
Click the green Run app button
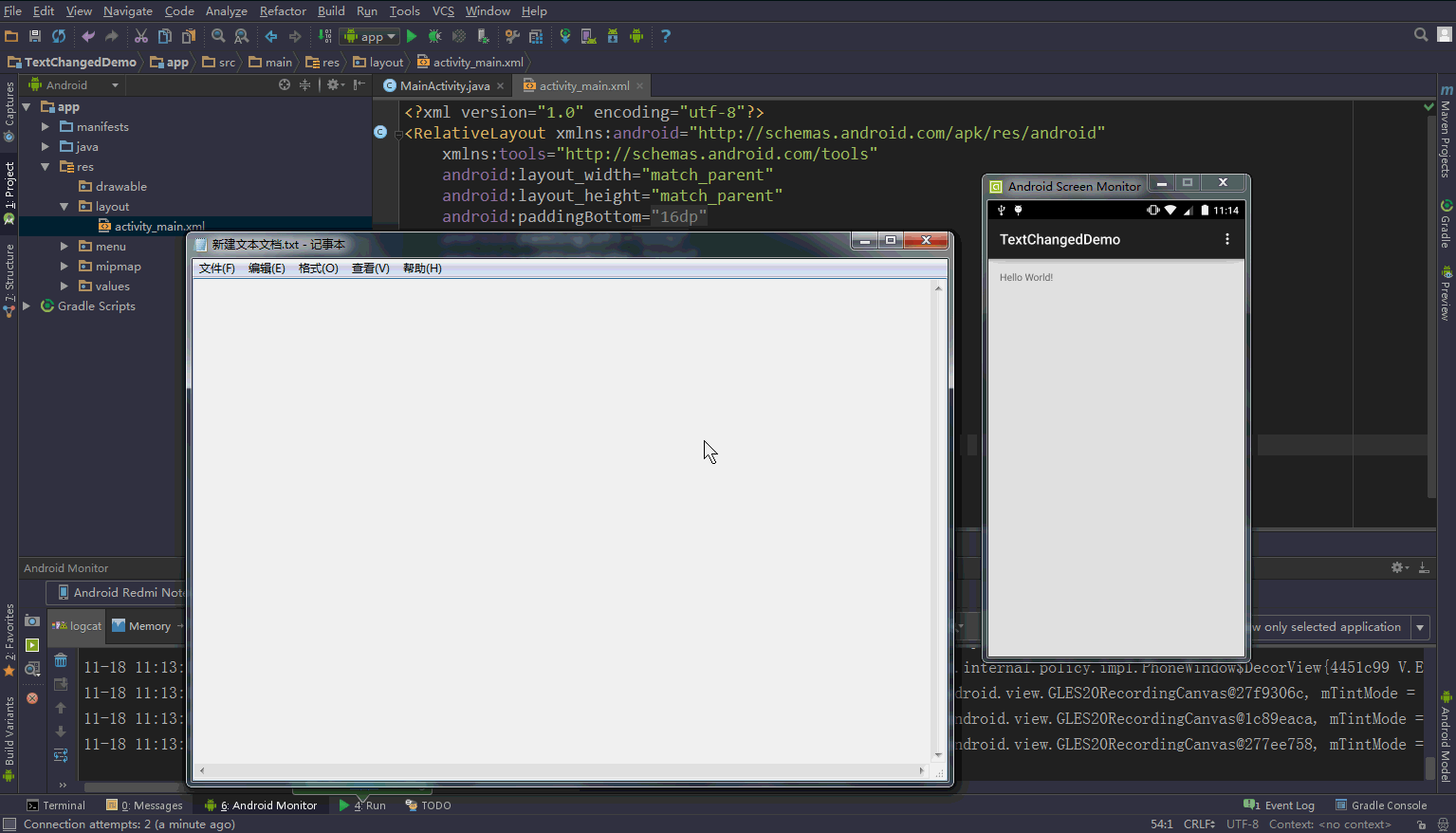(412, 36)
